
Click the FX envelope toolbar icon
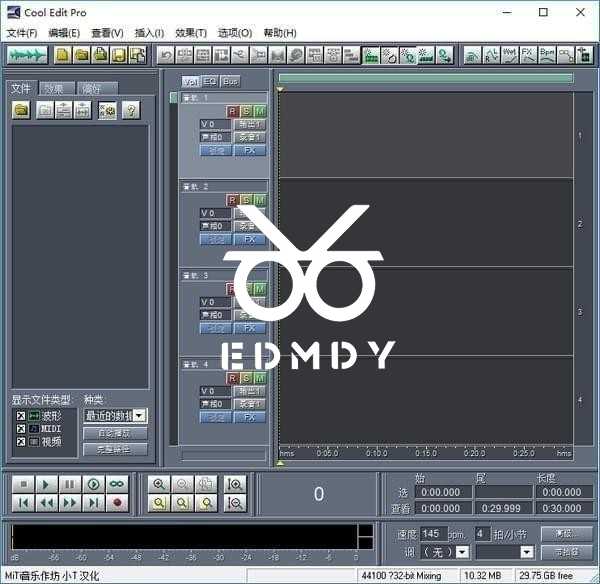click(528, 55)
